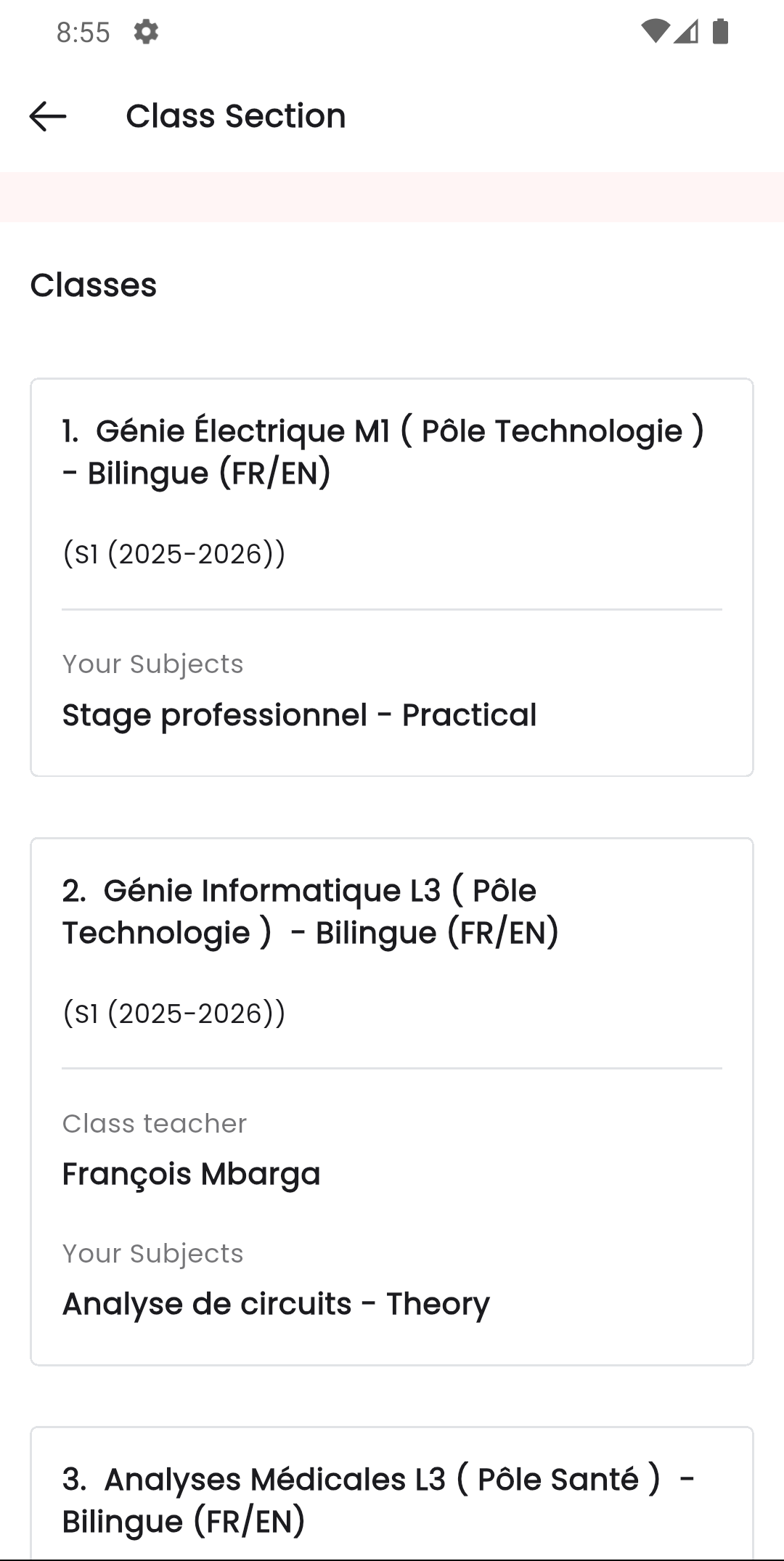Screen dimensions: 784x1561
Task: Select subject Analyse de circuits - Theory
Action: [276, 1303]
